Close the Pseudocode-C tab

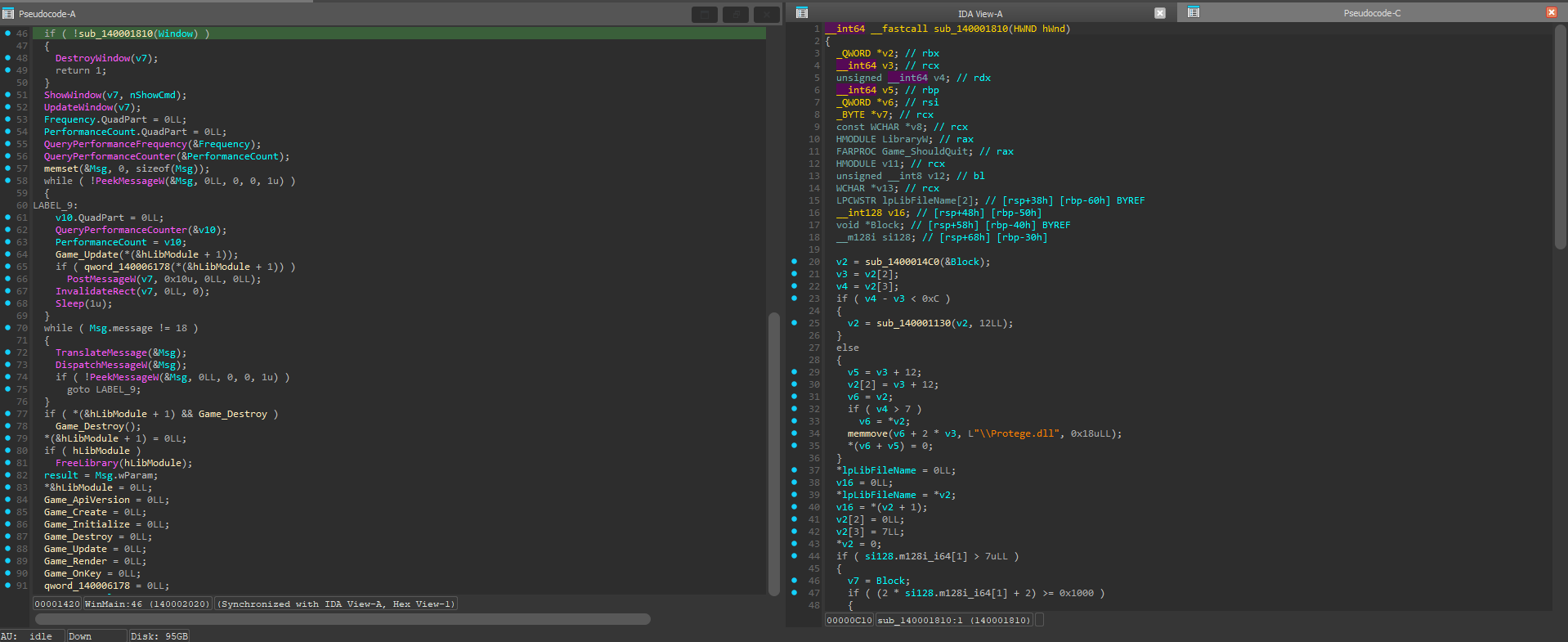[x=1552, y=12]
